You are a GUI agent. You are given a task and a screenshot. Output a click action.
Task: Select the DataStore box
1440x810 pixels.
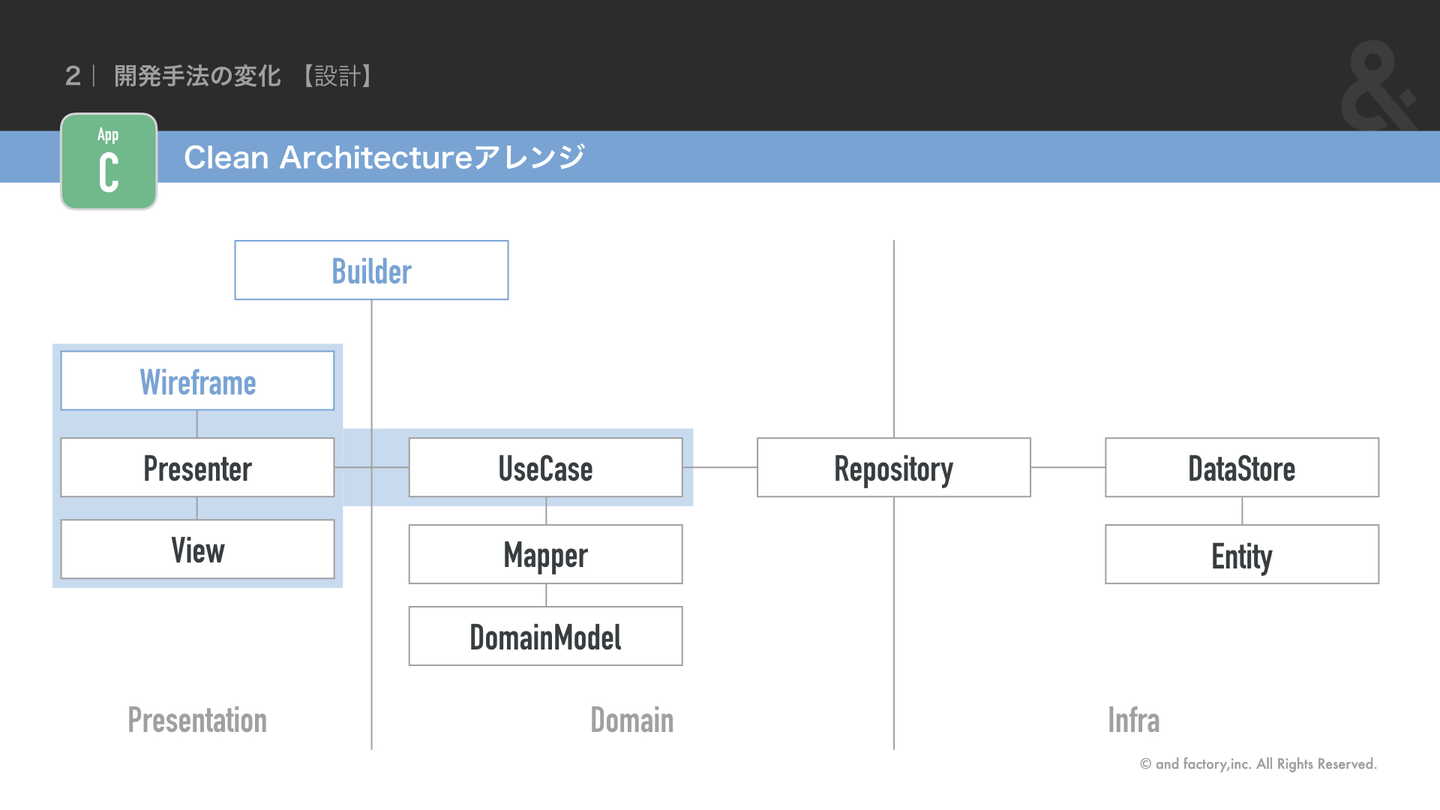tap(1241, 467)
